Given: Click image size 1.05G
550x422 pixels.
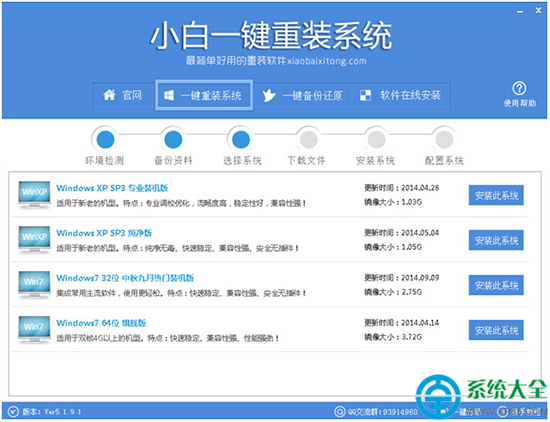Looking at the screenshot, I should [411, 247].
